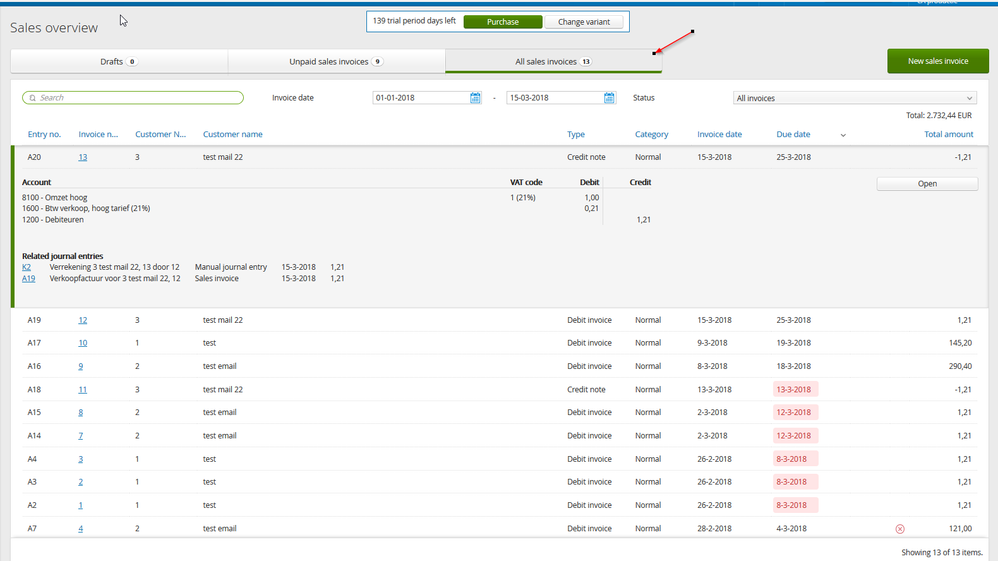Click 'Credit note' type in row A18
The height and width of the screenshot is (561, 998).
click(x=586, y=390)
